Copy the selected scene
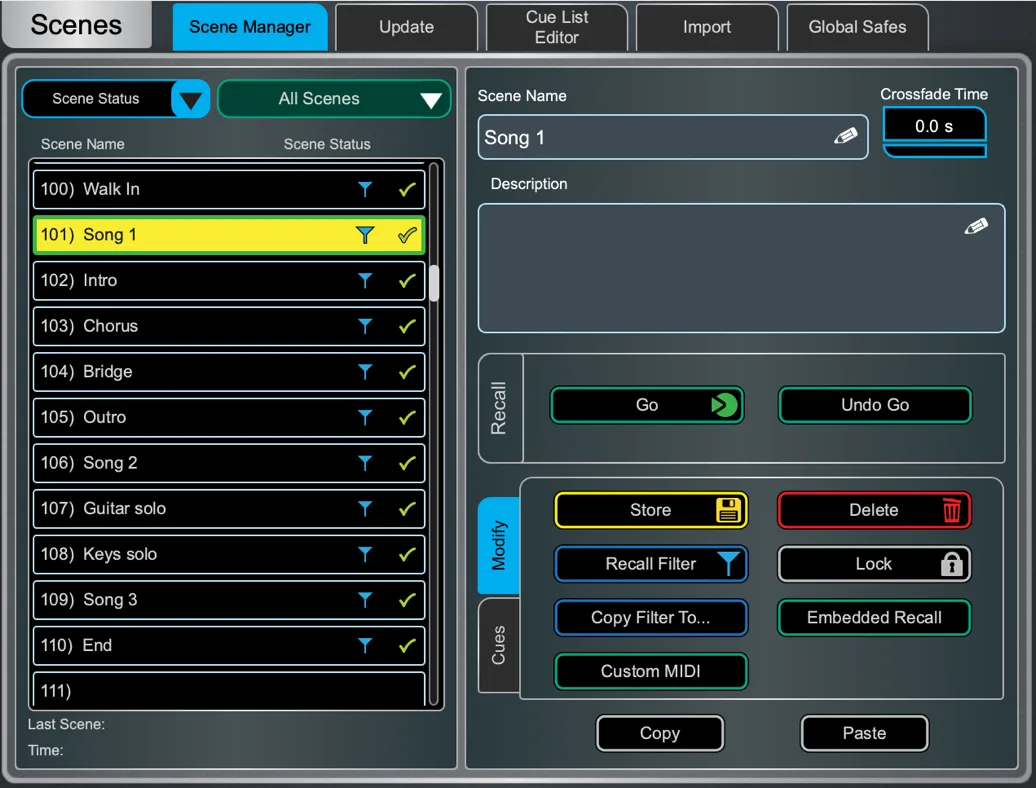This screenshot has height=788, width=1036. click(660, 733)
